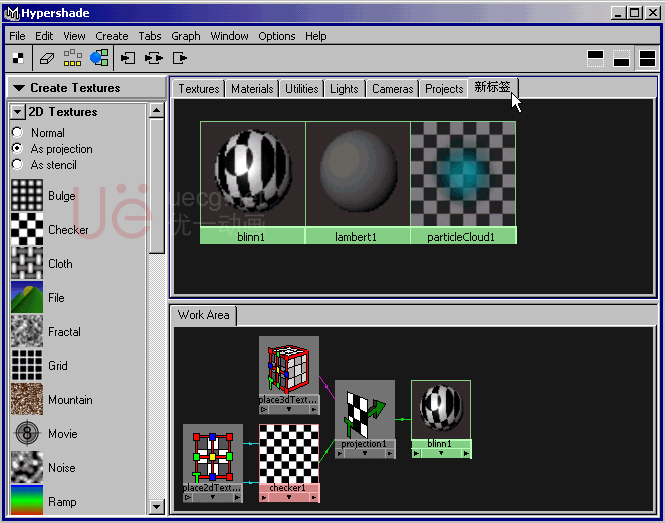The height and width of the screenshot is (523, 665).
Task: Create a File texture from its icon
Action: point(27,297)
